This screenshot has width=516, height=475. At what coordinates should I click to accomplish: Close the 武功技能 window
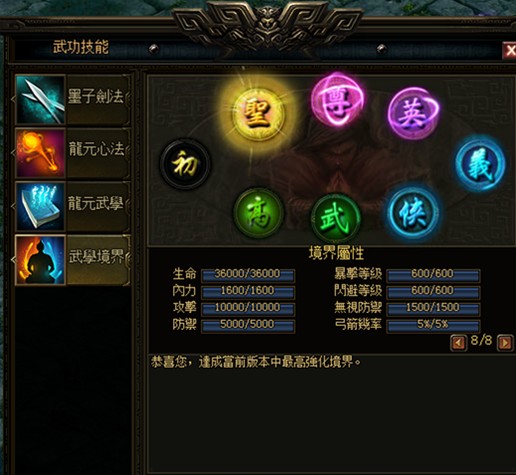tap(510, 51)
